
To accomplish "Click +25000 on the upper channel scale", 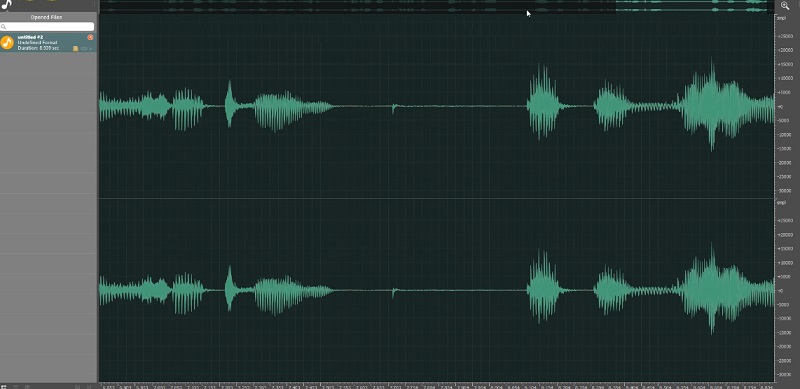I will coord(784,36).
